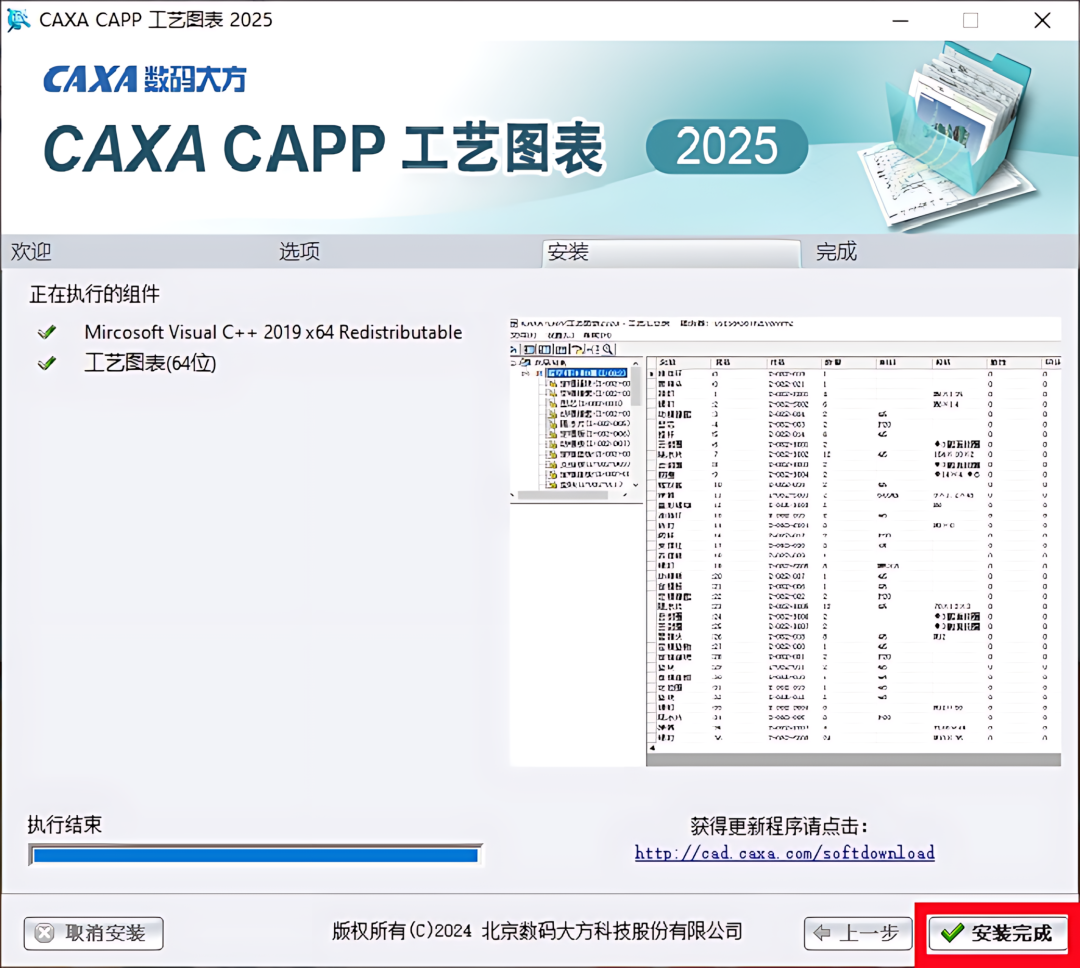Cancel setup with 取消安装 button
Image resolution: width=1080 pixels, height=968 pixels.
pyautogui.click(x=94, y=934)
